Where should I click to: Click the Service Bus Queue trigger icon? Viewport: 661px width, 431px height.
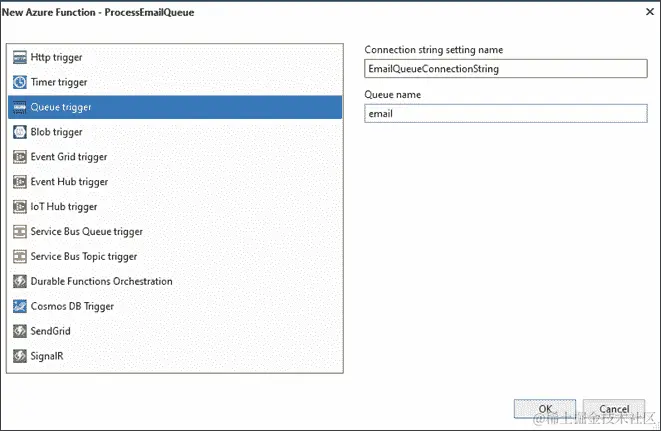pyautogui.click(x=19, y=232)
